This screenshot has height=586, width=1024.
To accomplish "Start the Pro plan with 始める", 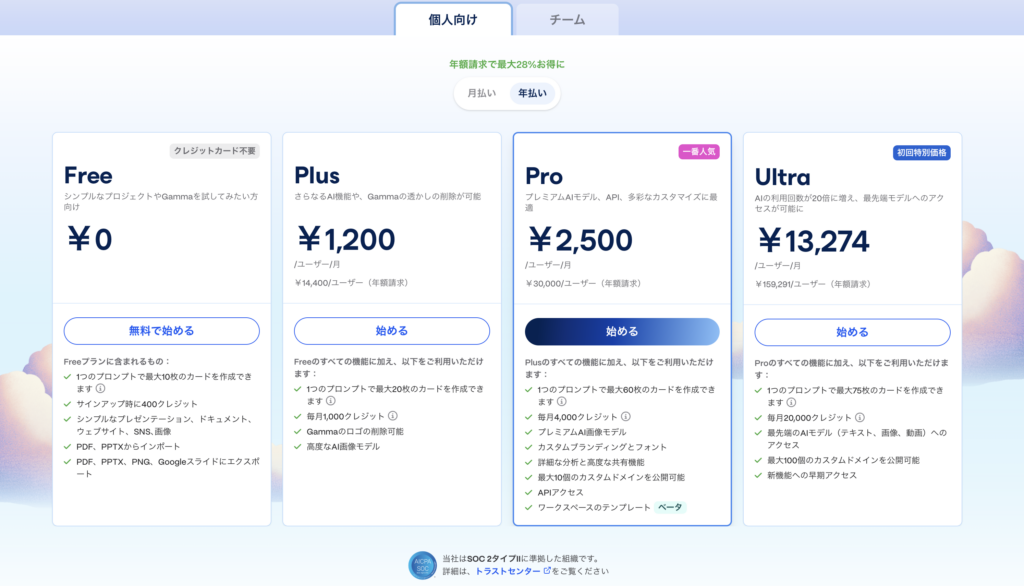I will pos(622,331).
